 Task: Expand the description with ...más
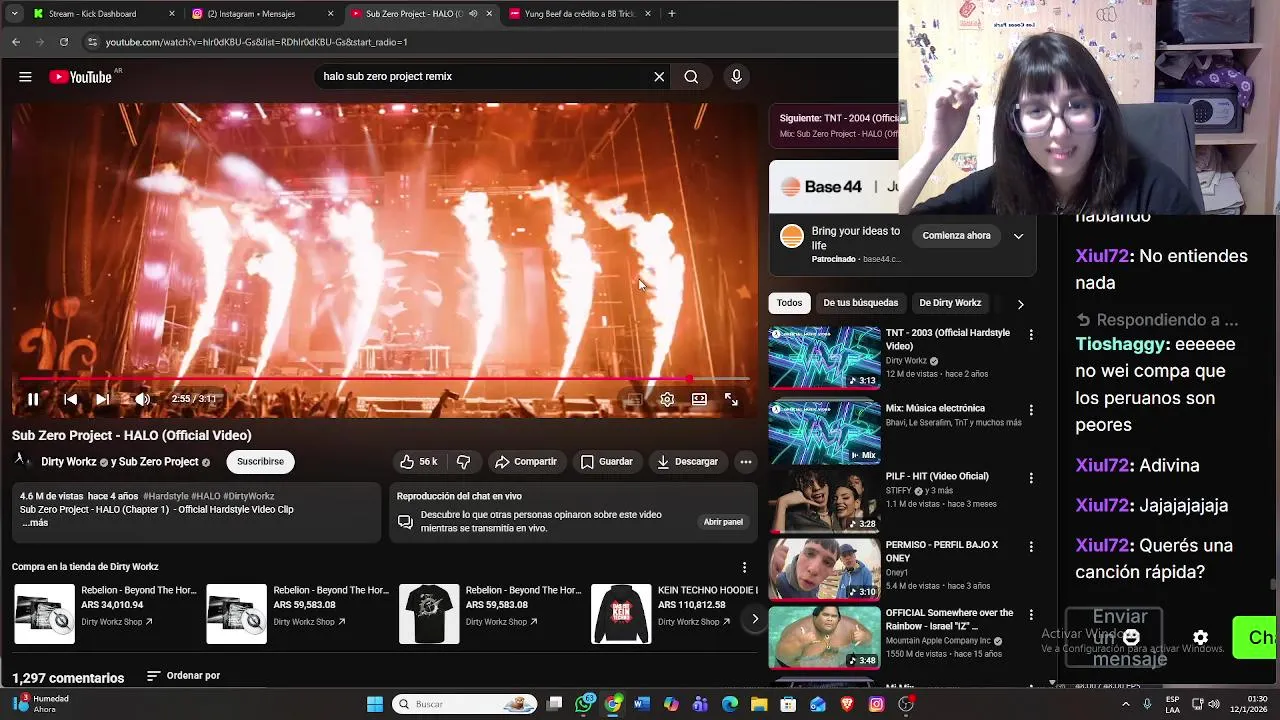[34, 523]
